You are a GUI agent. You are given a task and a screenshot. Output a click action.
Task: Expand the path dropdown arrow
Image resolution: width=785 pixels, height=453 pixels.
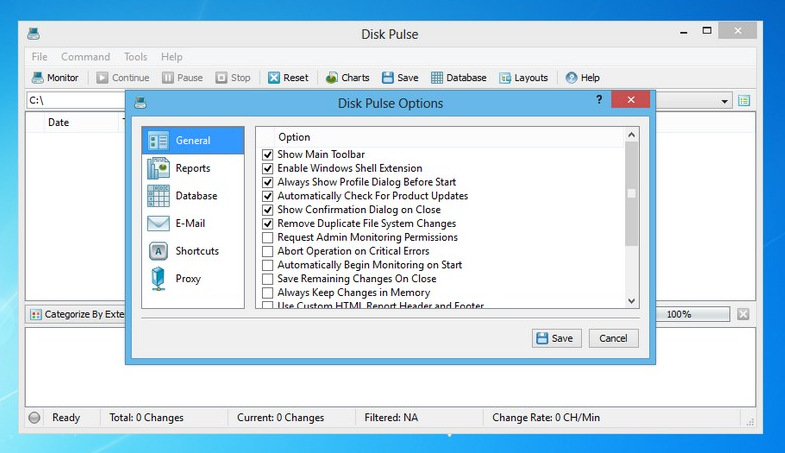click(724, 101)
